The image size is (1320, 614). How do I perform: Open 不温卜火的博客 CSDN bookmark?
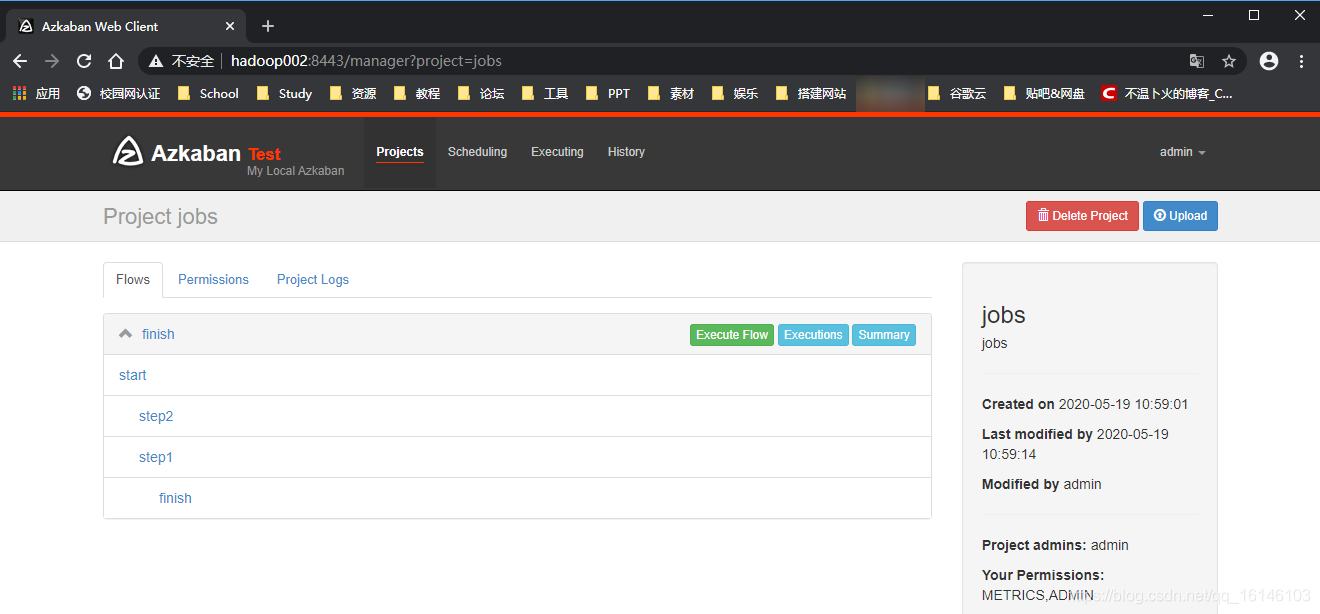click(x=1167, y=93)
